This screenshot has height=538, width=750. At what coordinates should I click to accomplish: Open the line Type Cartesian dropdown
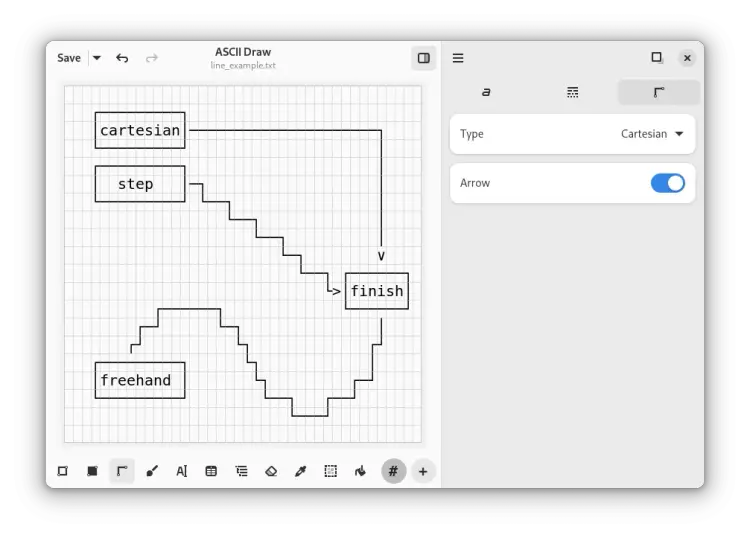tap(652, 134)
